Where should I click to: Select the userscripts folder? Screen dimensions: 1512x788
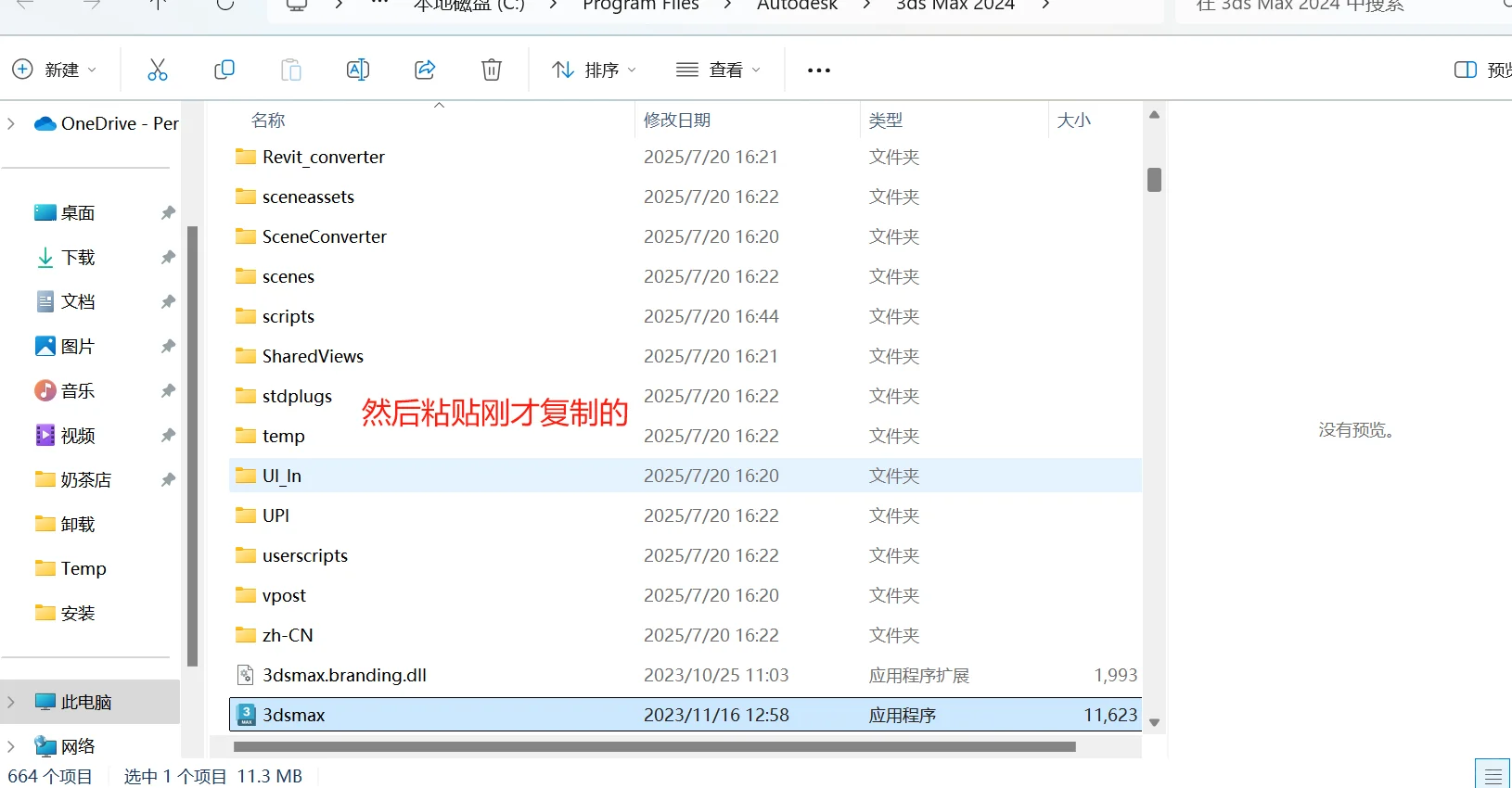(685, 555)
